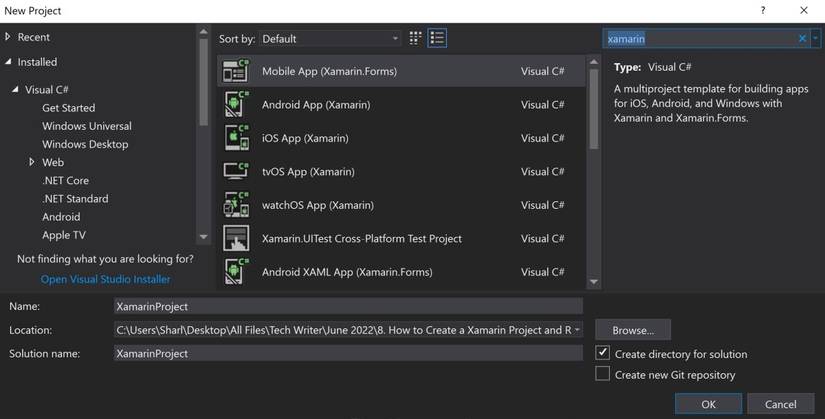Click the watchOS App (Xamarin) template icon

tap(236, 205)
